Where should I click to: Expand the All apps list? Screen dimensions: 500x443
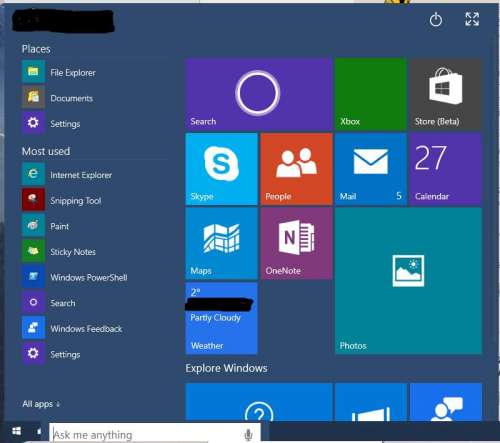coord(41,404)
